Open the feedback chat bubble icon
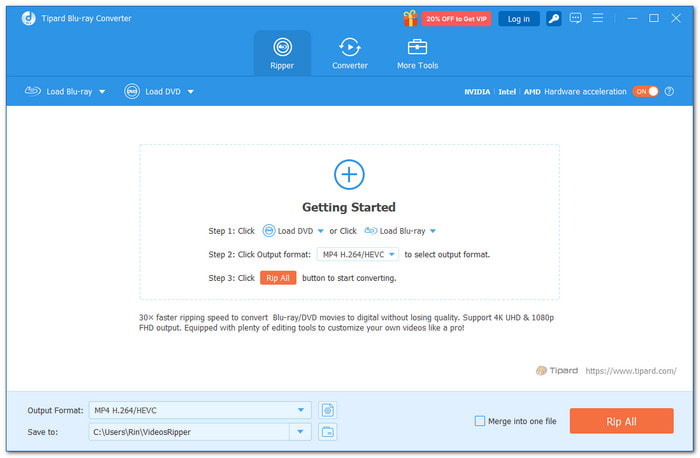Viewport: 700px width, 458px height. pos(575,18)
